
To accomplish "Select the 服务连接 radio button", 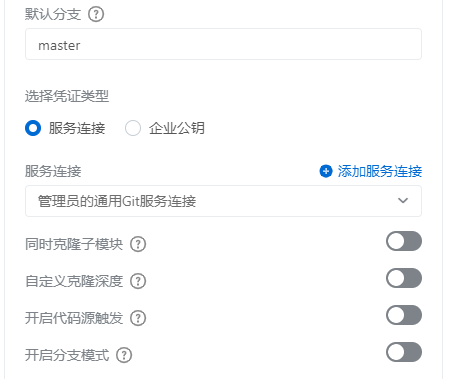I will click(33, 128).
